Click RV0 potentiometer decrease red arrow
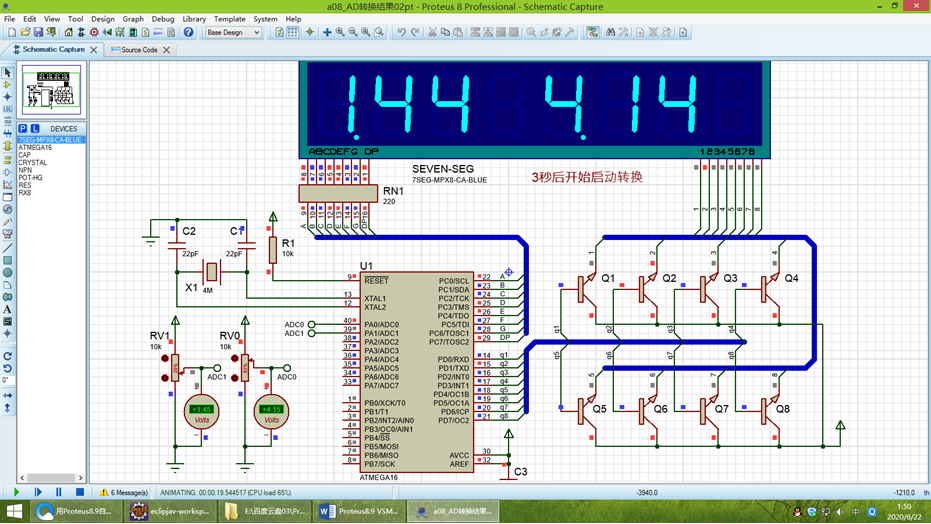Screen dimensions: 931x524 pyautogui.click(x=235, y=377)
